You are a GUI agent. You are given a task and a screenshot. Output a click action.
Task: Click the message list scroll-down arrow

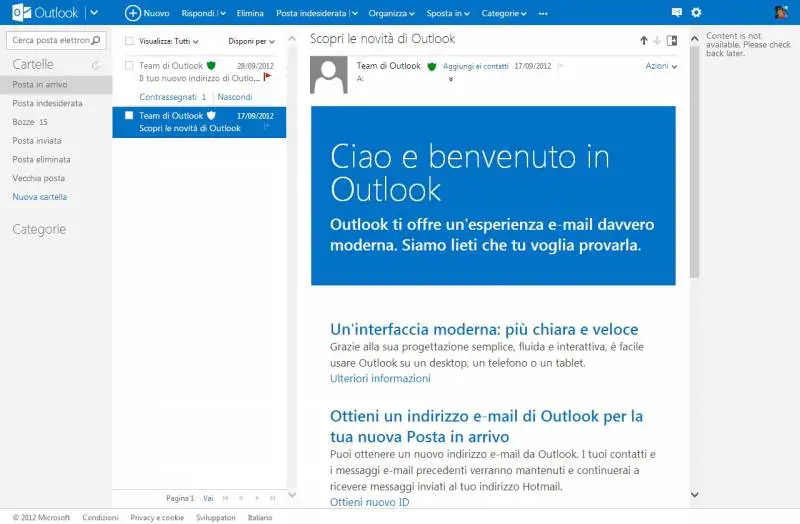tap(292, 494)
